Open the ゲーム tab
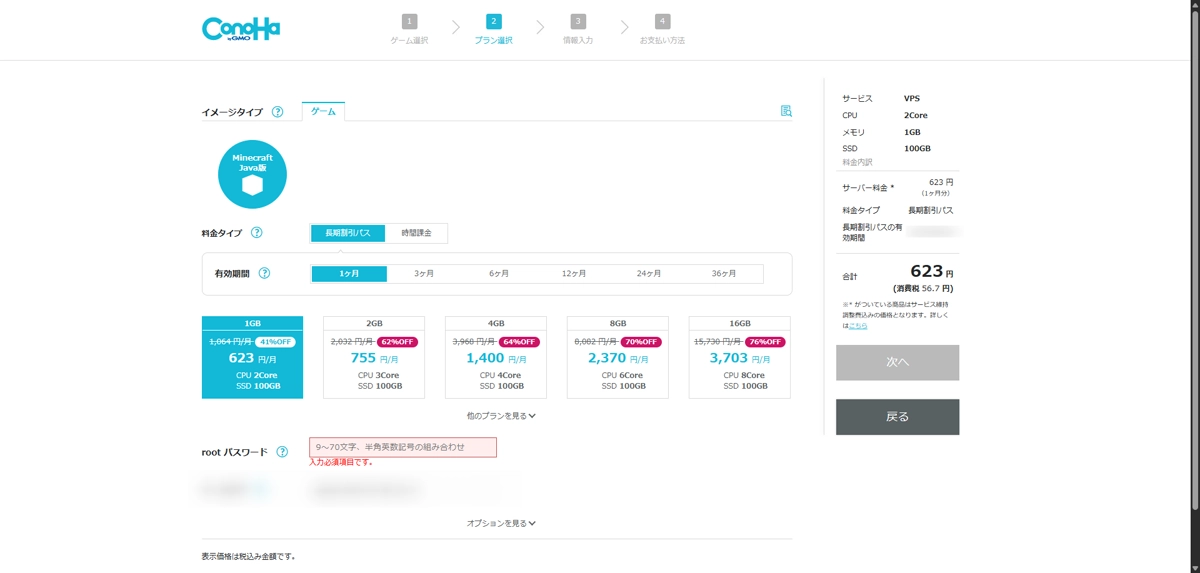Screen dimensions: 1200x573 323,112
